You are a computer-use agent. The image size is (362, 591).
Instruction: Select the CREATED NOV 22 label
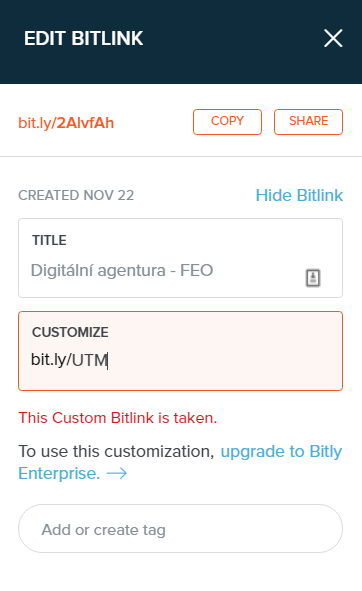coord(76,195)
